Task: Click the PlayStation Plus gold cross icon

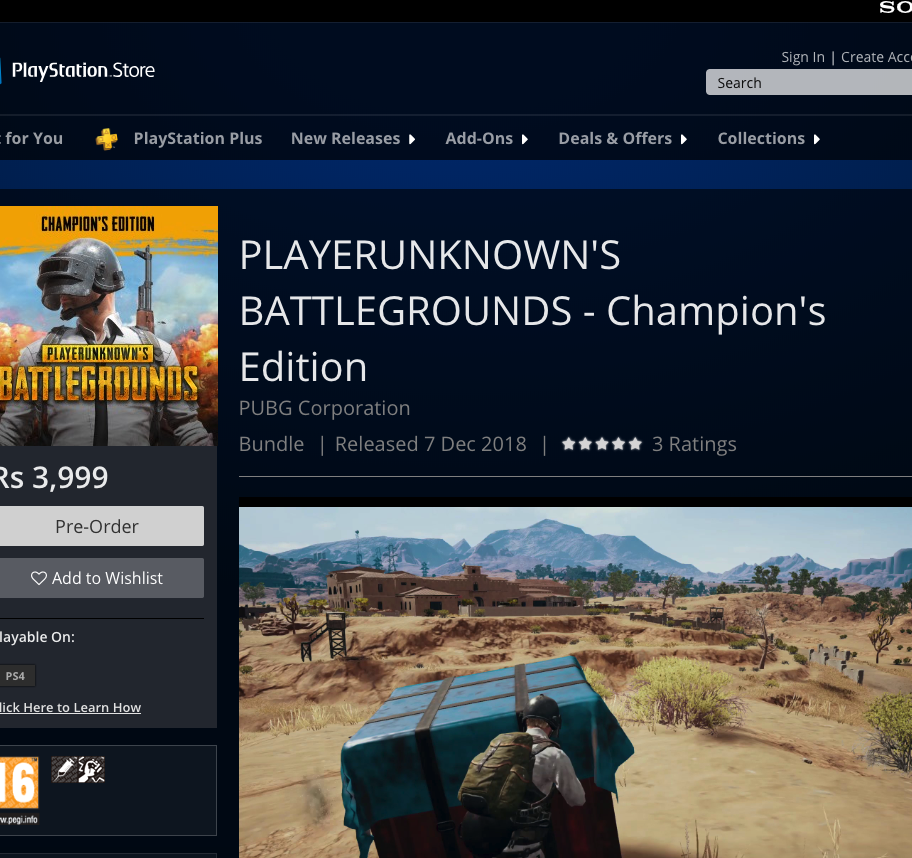Action: pos(107,139)
